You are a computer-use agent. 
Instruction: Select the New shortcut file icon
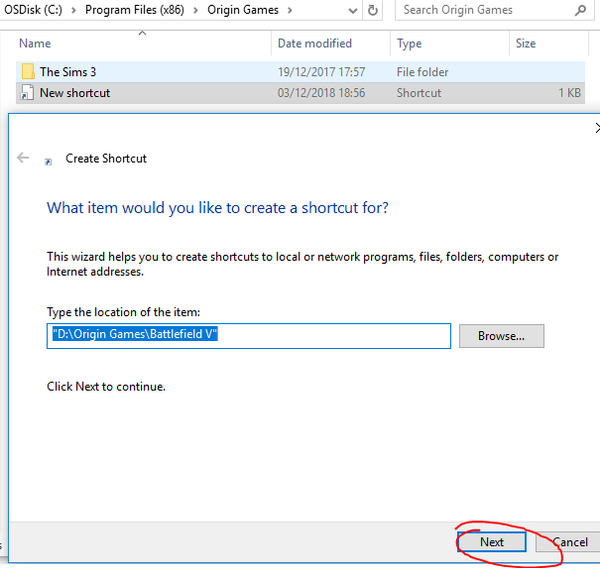27,93
